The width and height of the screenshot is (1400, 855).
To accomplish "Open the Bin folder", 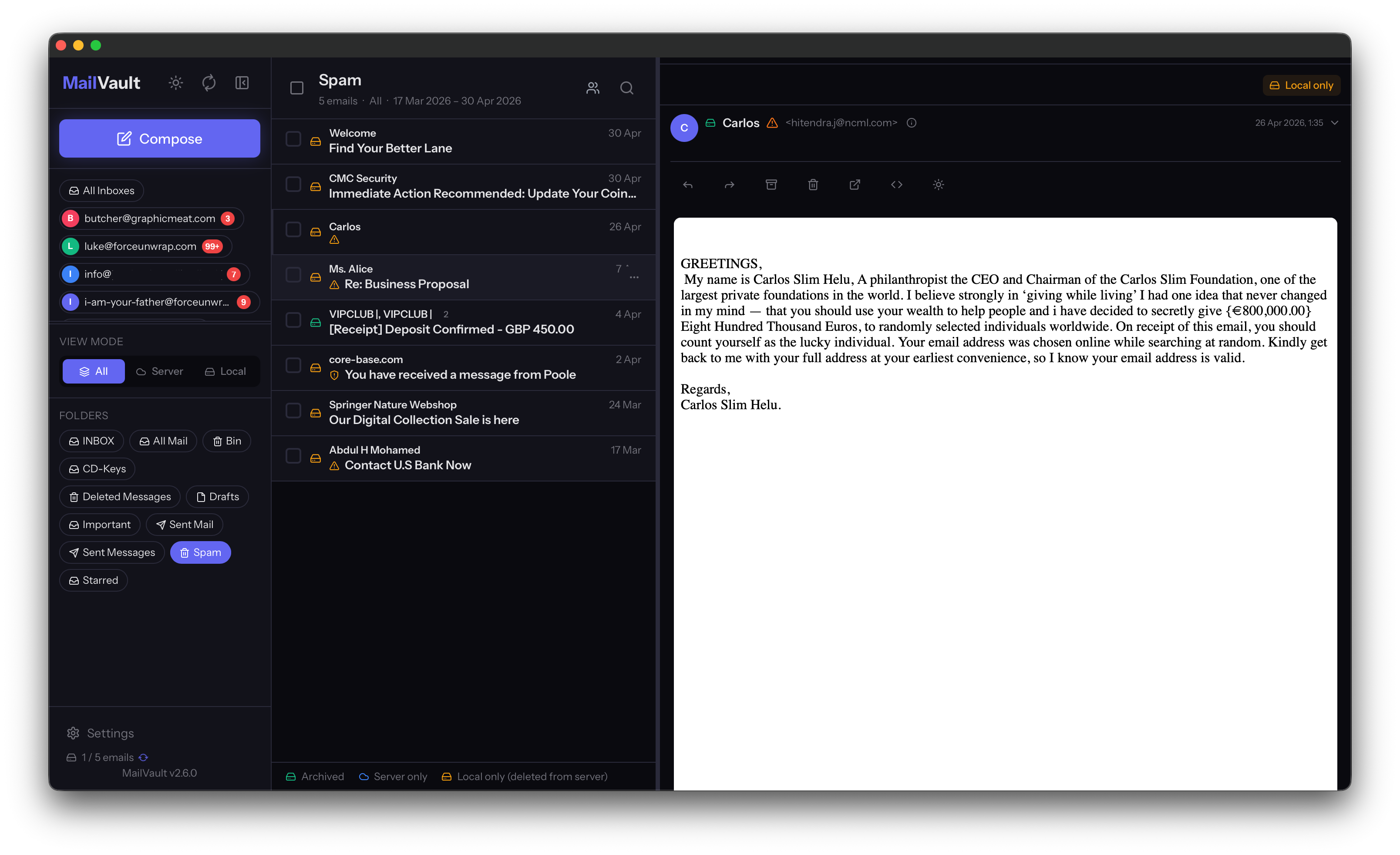I will click(x=227, y=441).
